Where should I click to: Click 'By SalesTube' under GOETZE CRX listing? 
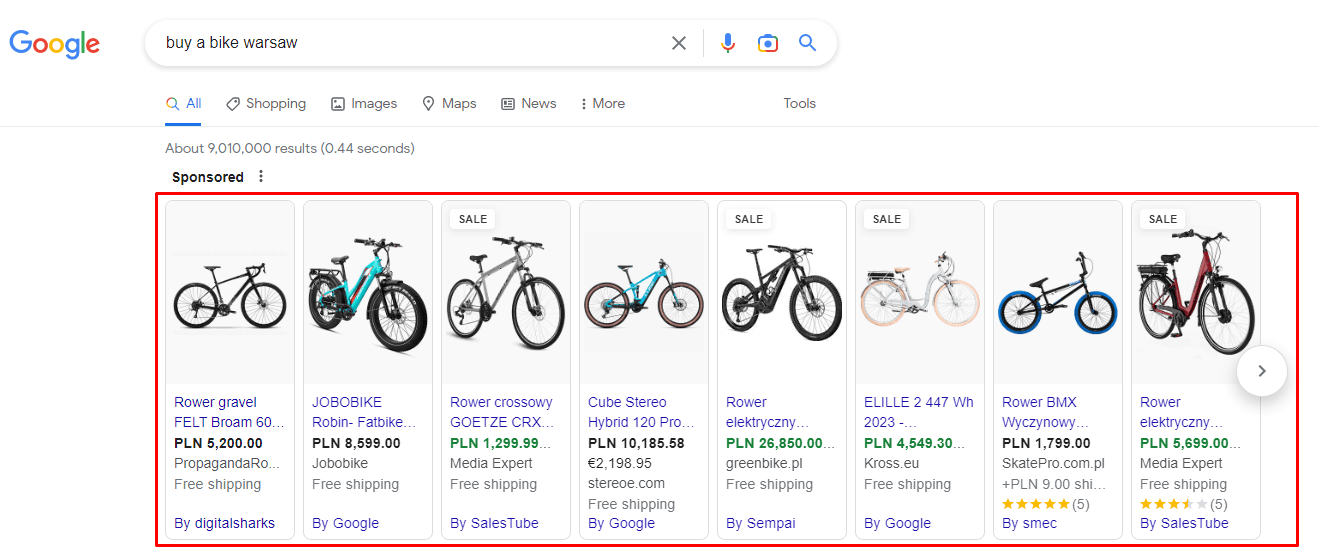494,523
